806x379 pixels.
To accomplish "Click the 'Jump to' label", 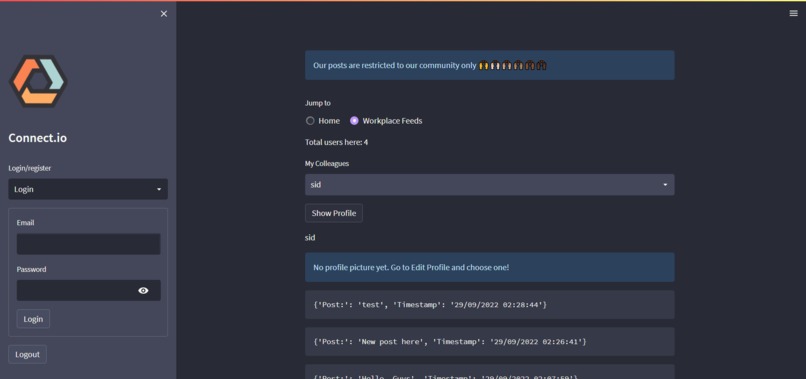I will (318, 103).
